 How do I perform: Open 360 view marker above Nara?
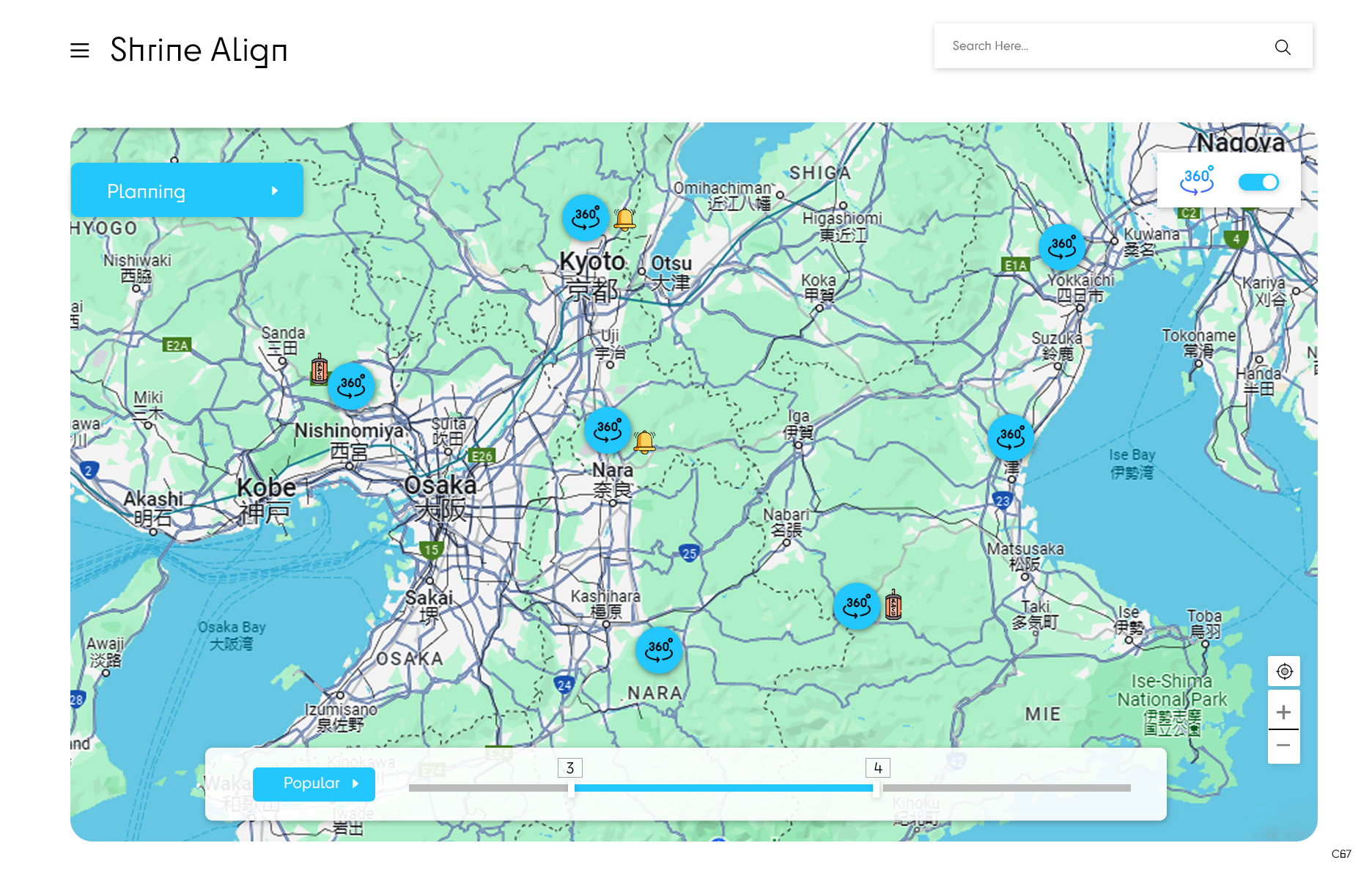[x=608, y=430]
